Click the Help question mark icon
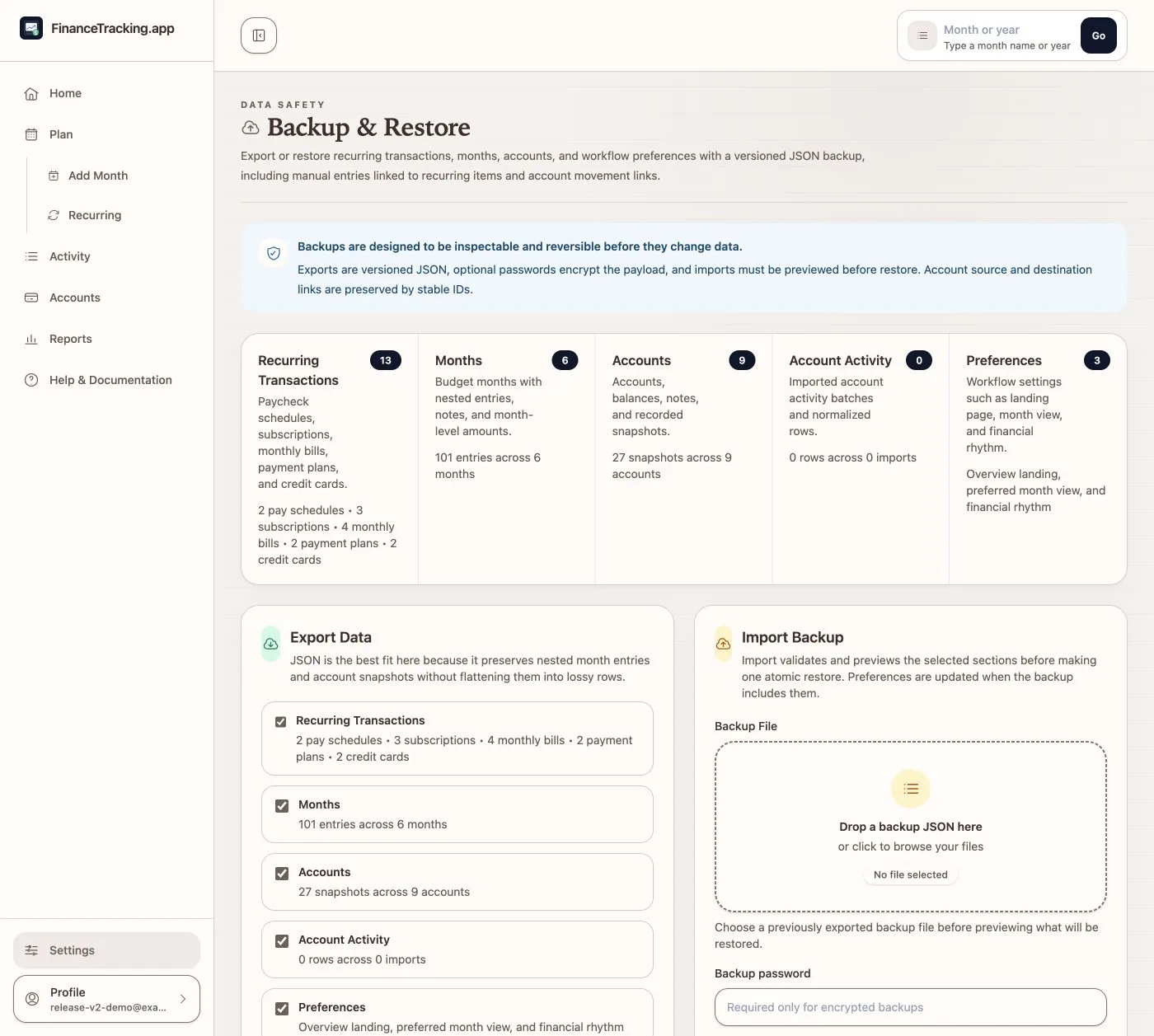The width and height of the screenshot is (1154, 1036). click(31, 380)
